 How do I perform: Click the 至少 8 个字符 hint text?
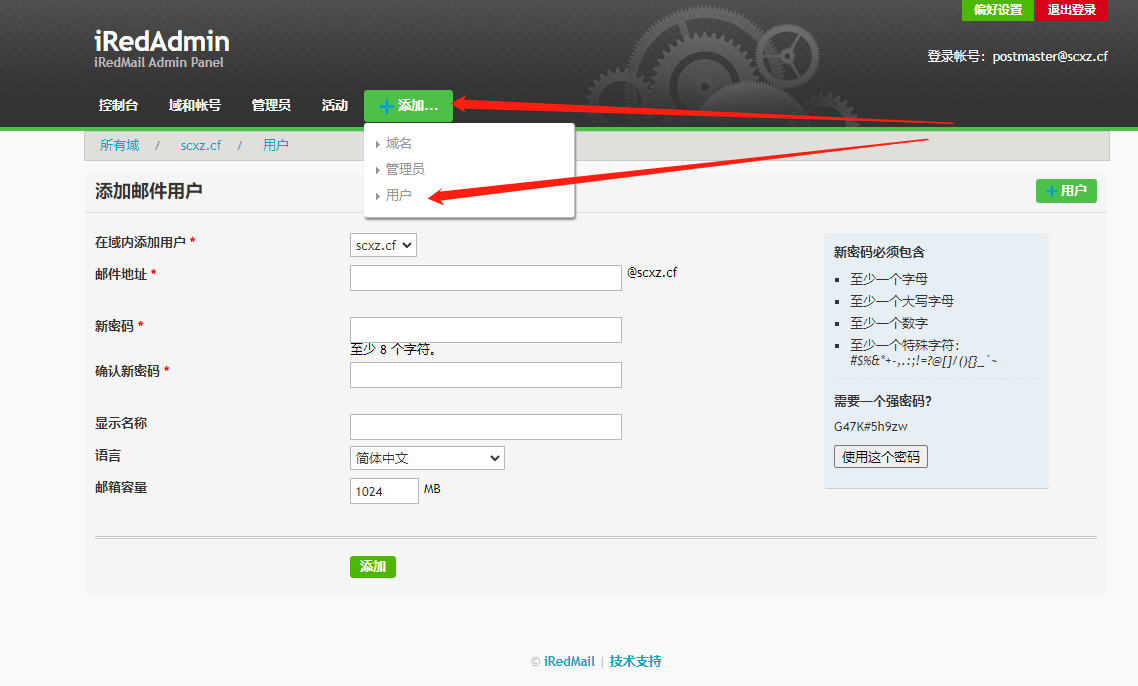click(393, 349)
